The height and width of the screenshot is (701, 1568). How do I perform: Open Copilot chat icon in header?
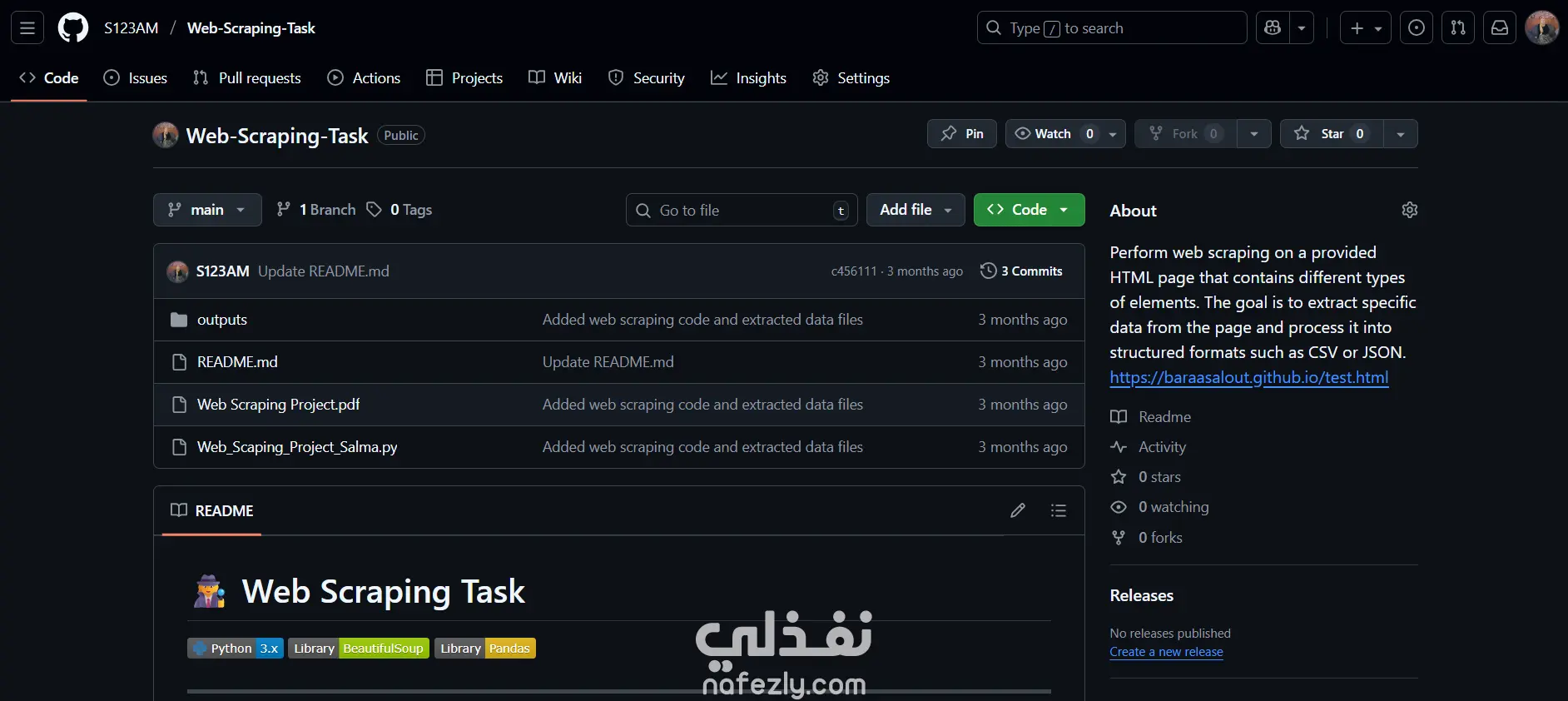click(1273, 28)
